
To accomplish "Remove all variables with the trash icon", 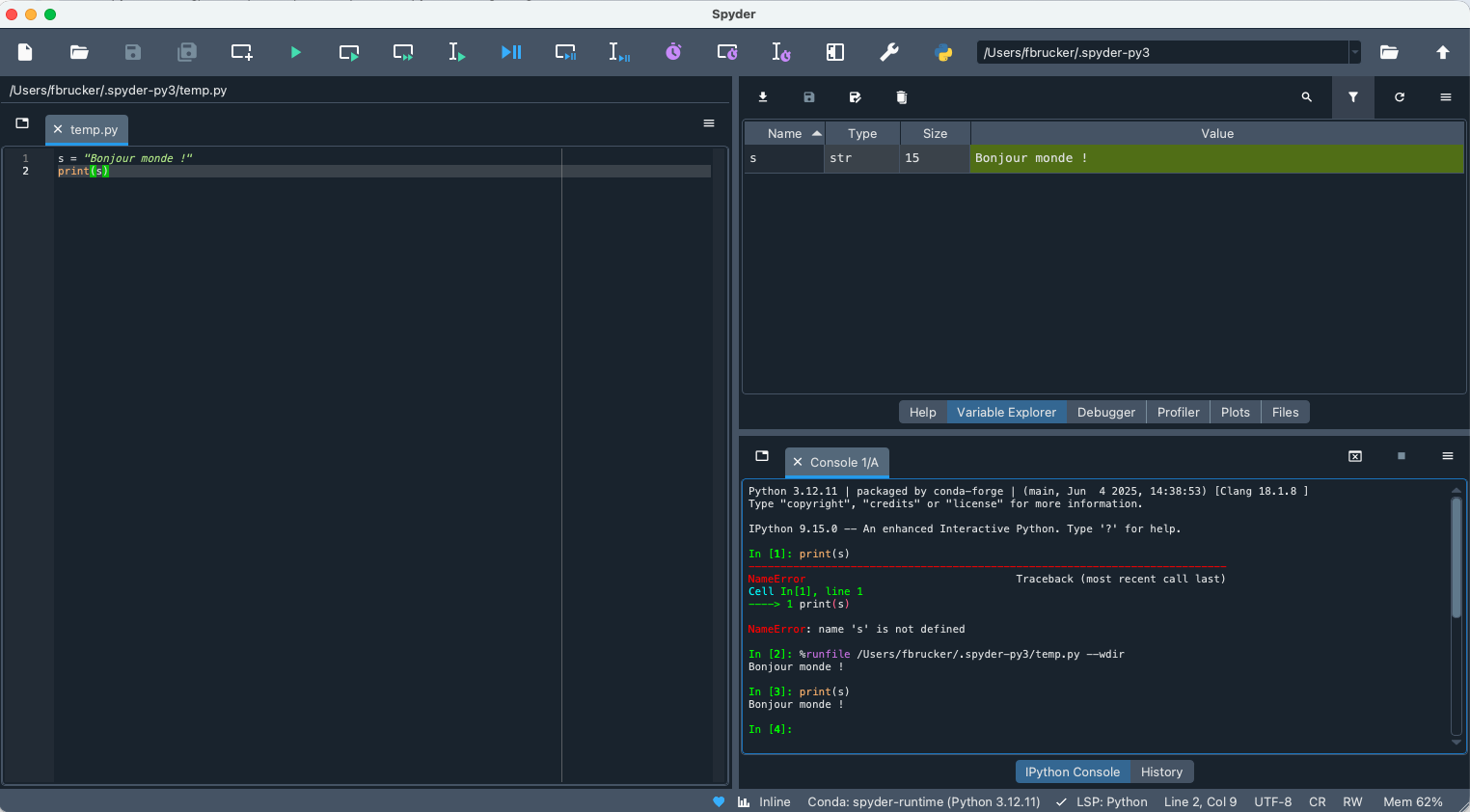I will pyautogui.click(x=902, y=97).
